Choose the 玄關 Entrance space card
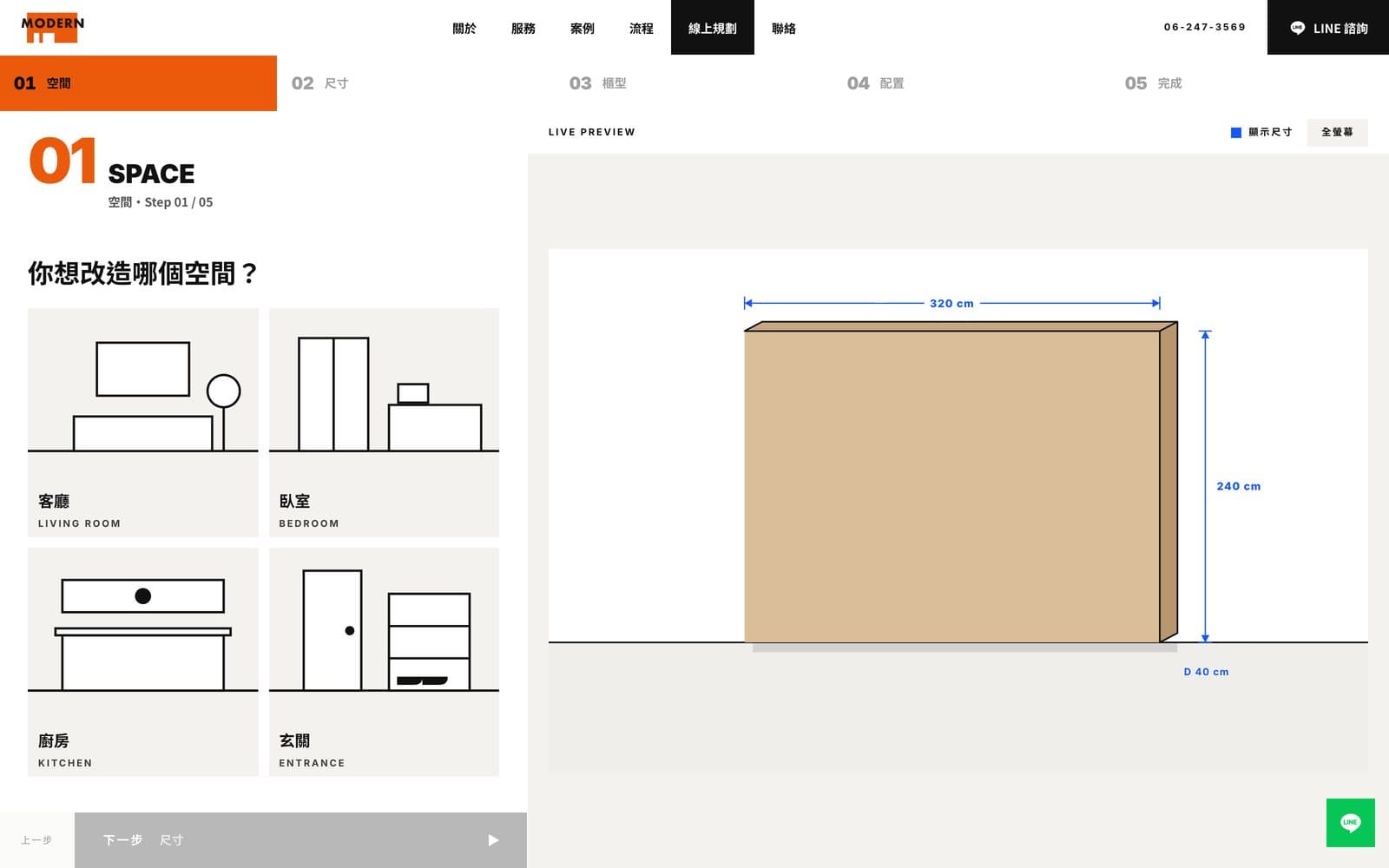The width and height of the screenshot is (1389, 868). [x=384, y=662]
